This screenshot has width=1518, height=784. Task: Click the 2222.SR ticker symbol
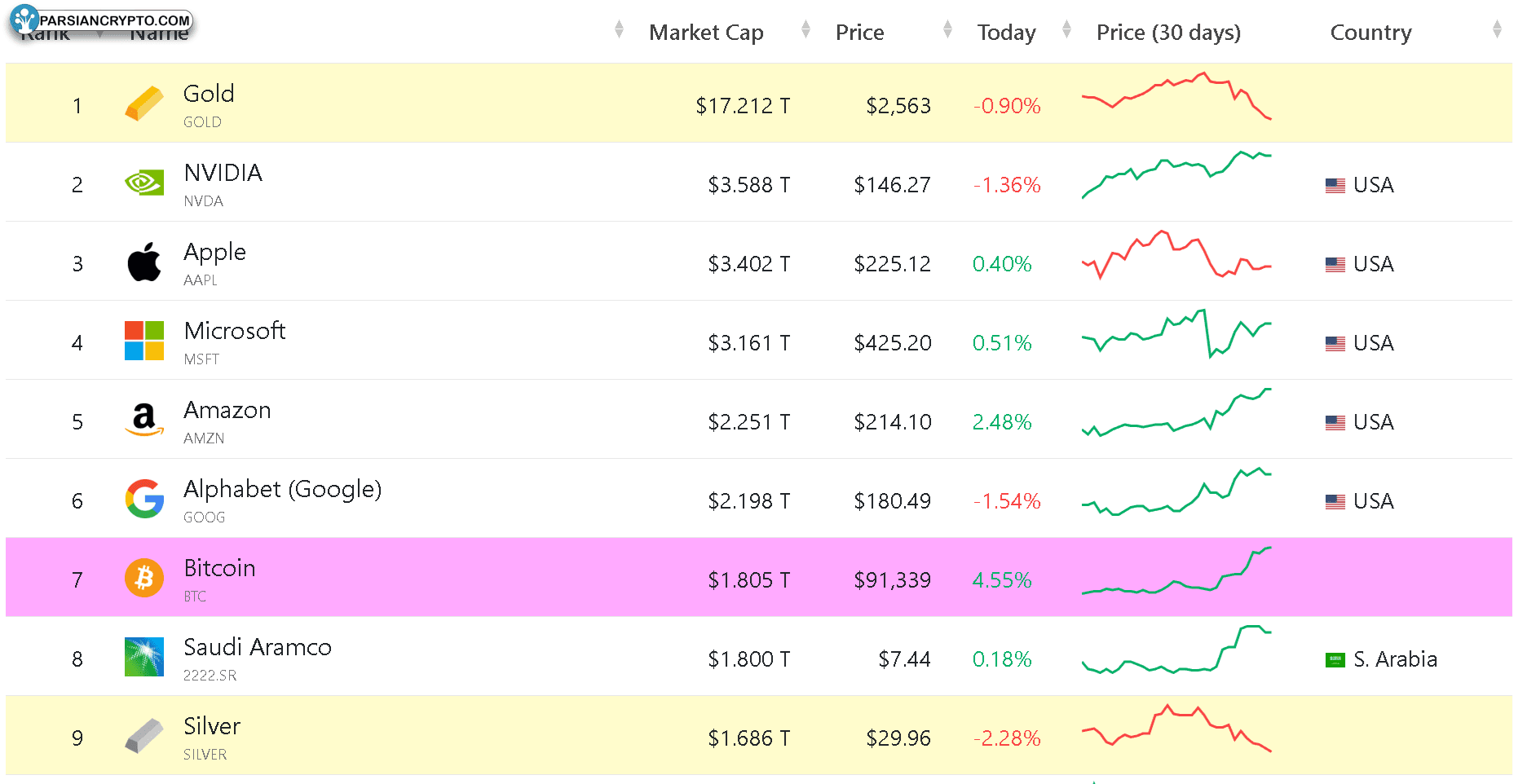210,676
